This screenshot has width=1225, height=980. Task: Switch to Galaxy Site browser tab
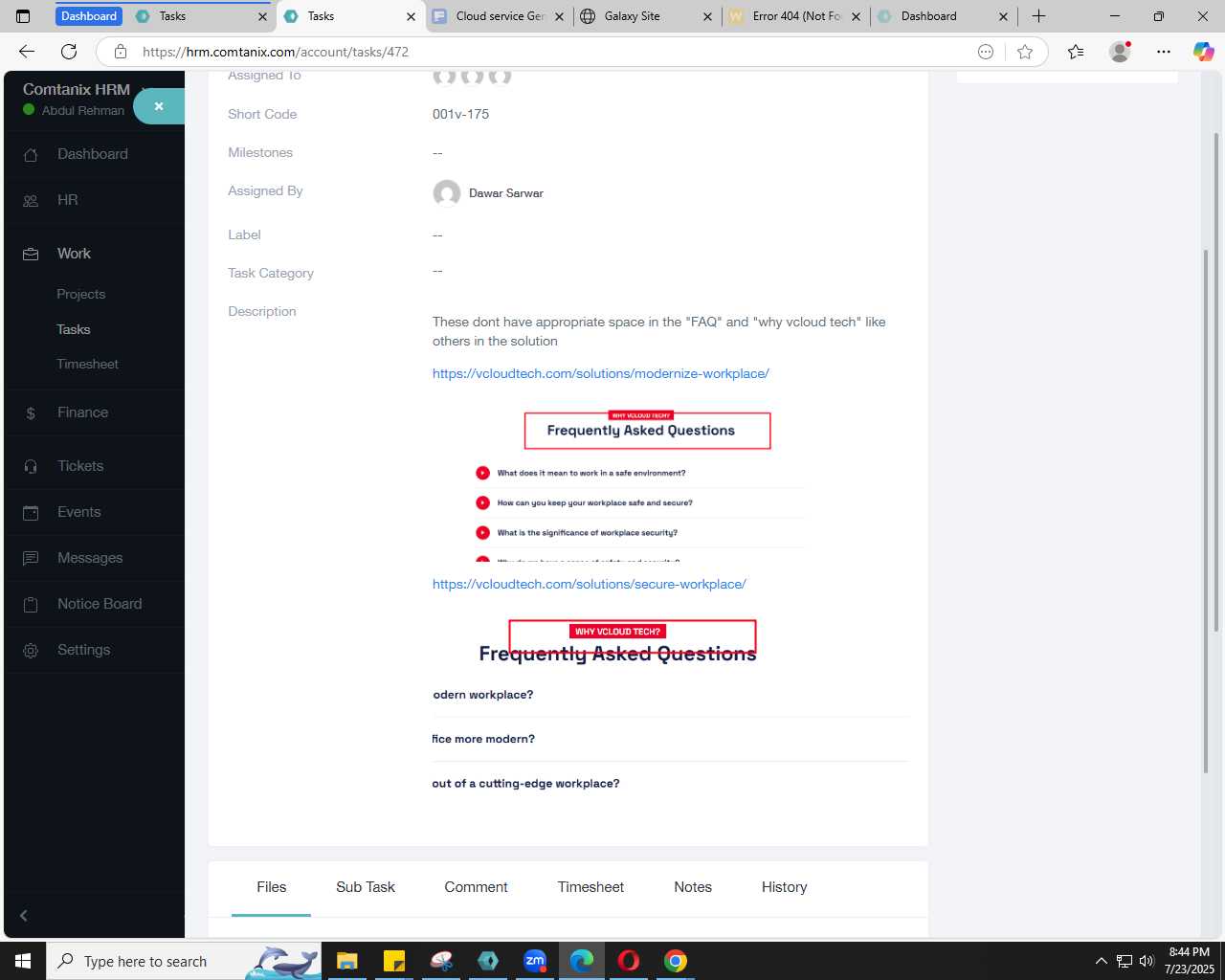click(x=648, y=16)
